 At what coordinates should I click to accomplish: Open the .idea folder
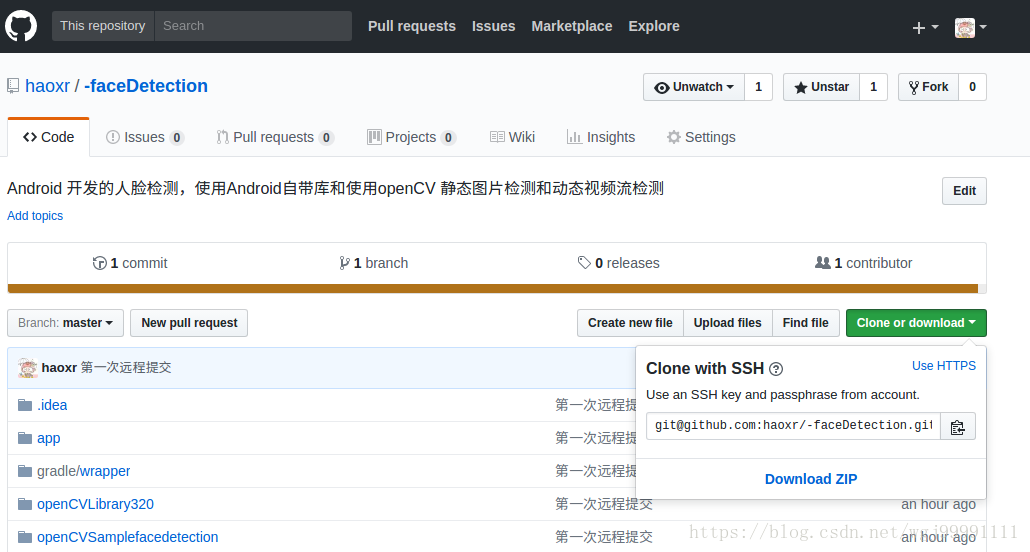coord(52,405)
